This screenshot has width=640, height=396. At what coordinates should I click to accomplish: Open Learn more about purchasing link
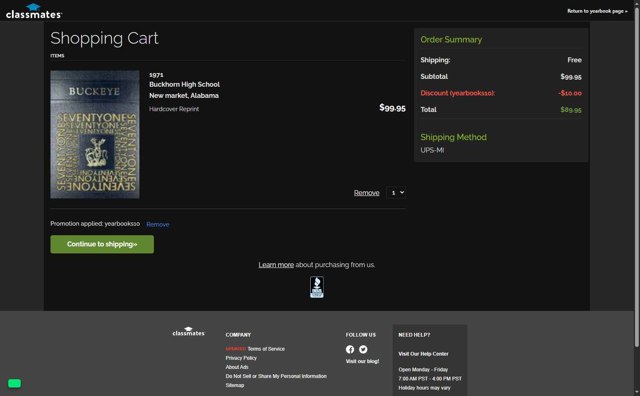click(x=276, y=265)
